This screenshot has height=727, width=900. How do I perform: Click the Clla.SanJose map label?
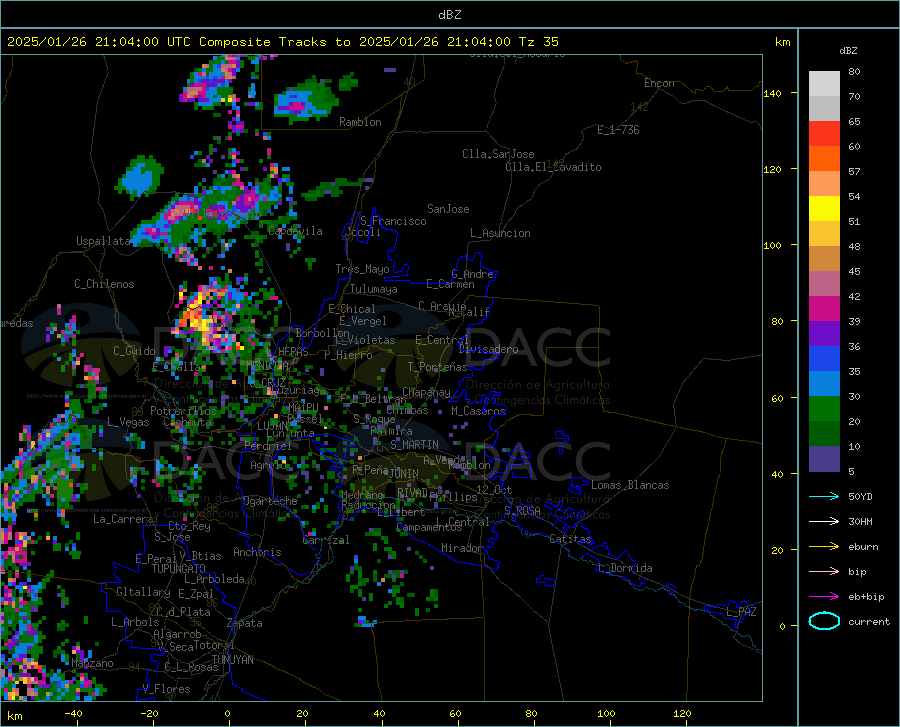coord(498,154)
